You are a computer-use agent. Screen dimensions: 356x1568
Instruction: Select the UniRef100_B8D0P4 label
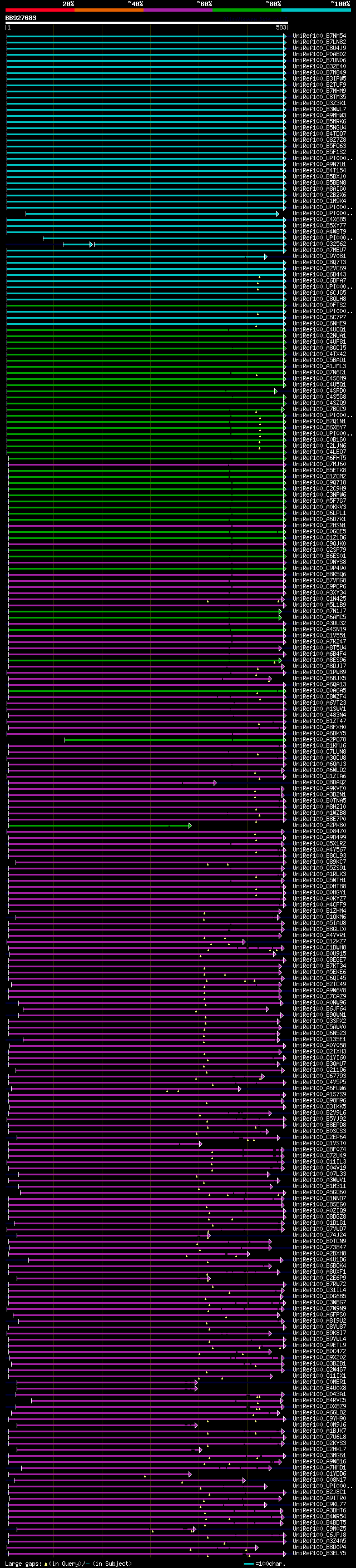click(319, 1547)
